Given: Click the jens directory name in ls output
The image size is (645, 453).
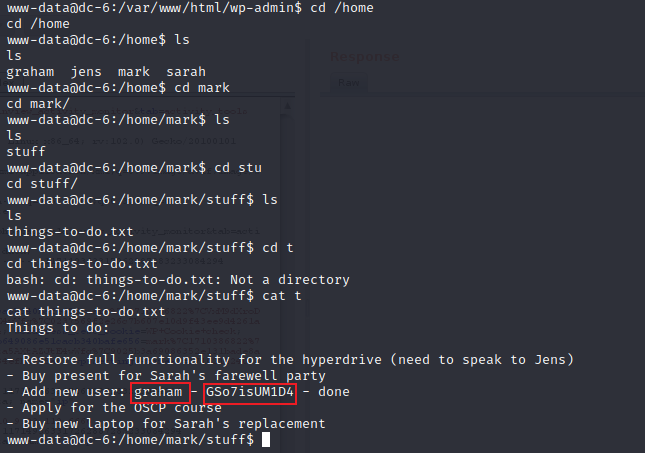Looking at the screenshot, I should click(x=83, y=72).
